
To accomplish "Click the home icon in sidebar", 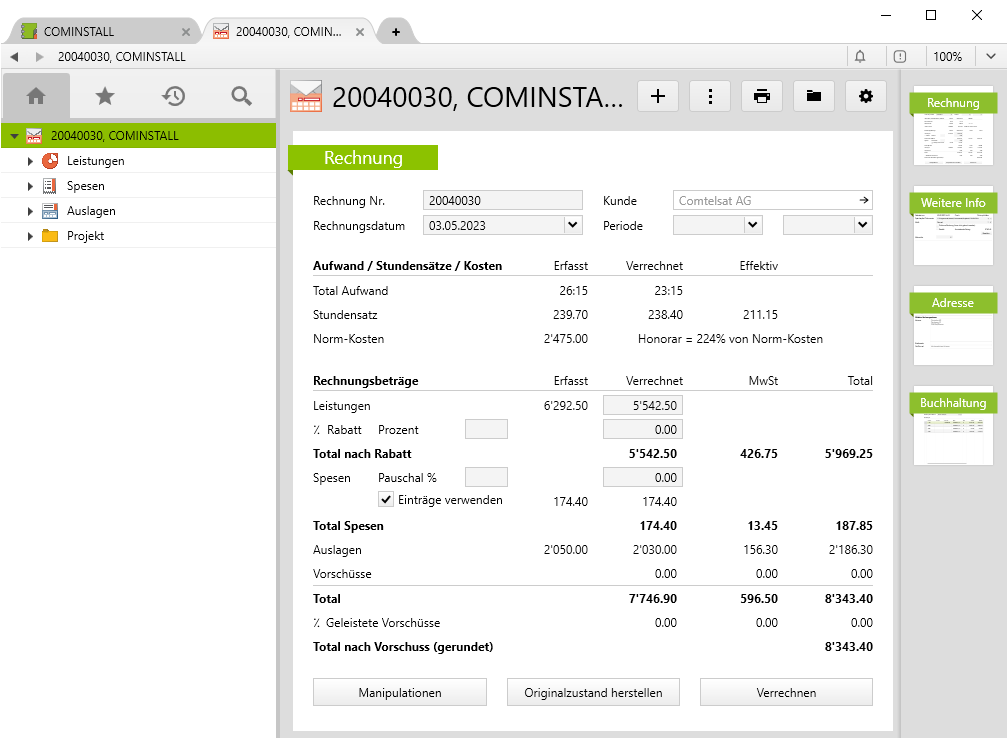I will click(x=36, y=96).
